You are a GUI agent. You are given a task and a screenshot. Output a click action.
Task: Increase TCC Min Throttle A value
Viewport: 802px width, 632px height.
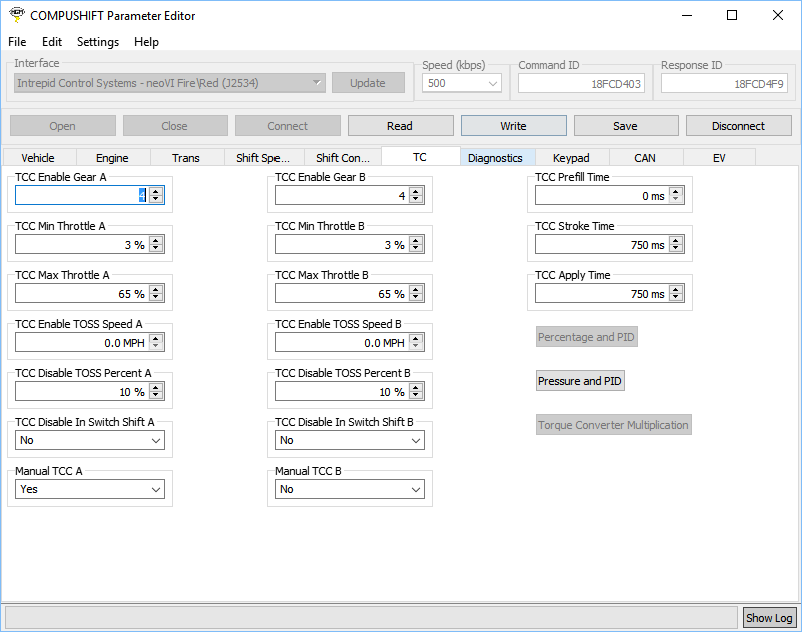click(x=156, y=241)
